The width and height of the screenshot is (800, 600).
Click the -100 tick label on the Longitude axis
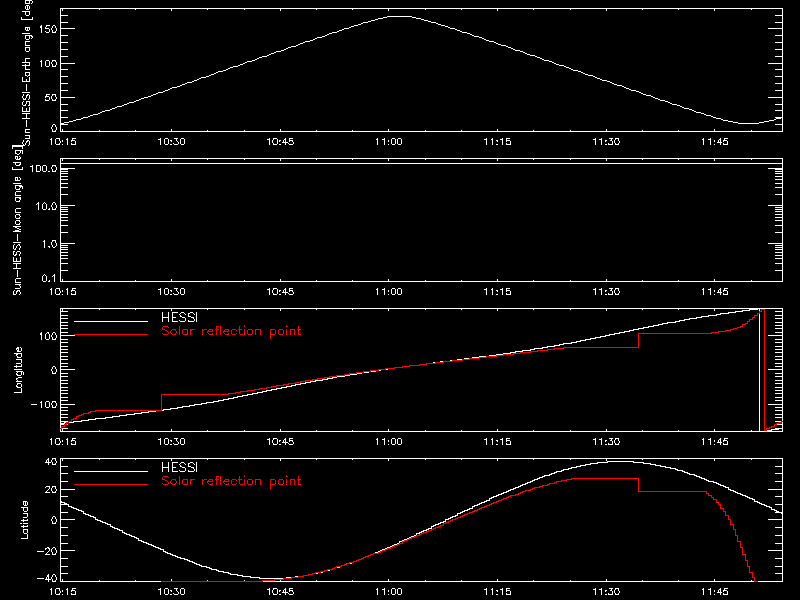click(x=44, y=404)
